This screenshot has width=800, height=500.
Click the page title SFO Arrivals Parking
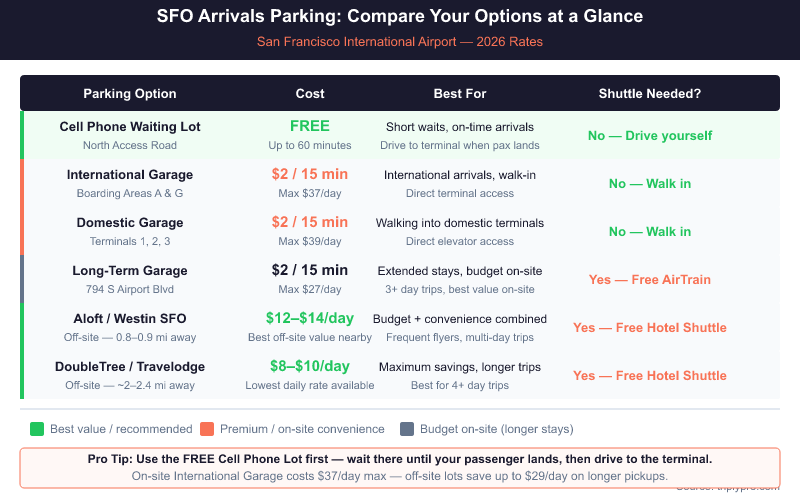(x=400, y=17)
